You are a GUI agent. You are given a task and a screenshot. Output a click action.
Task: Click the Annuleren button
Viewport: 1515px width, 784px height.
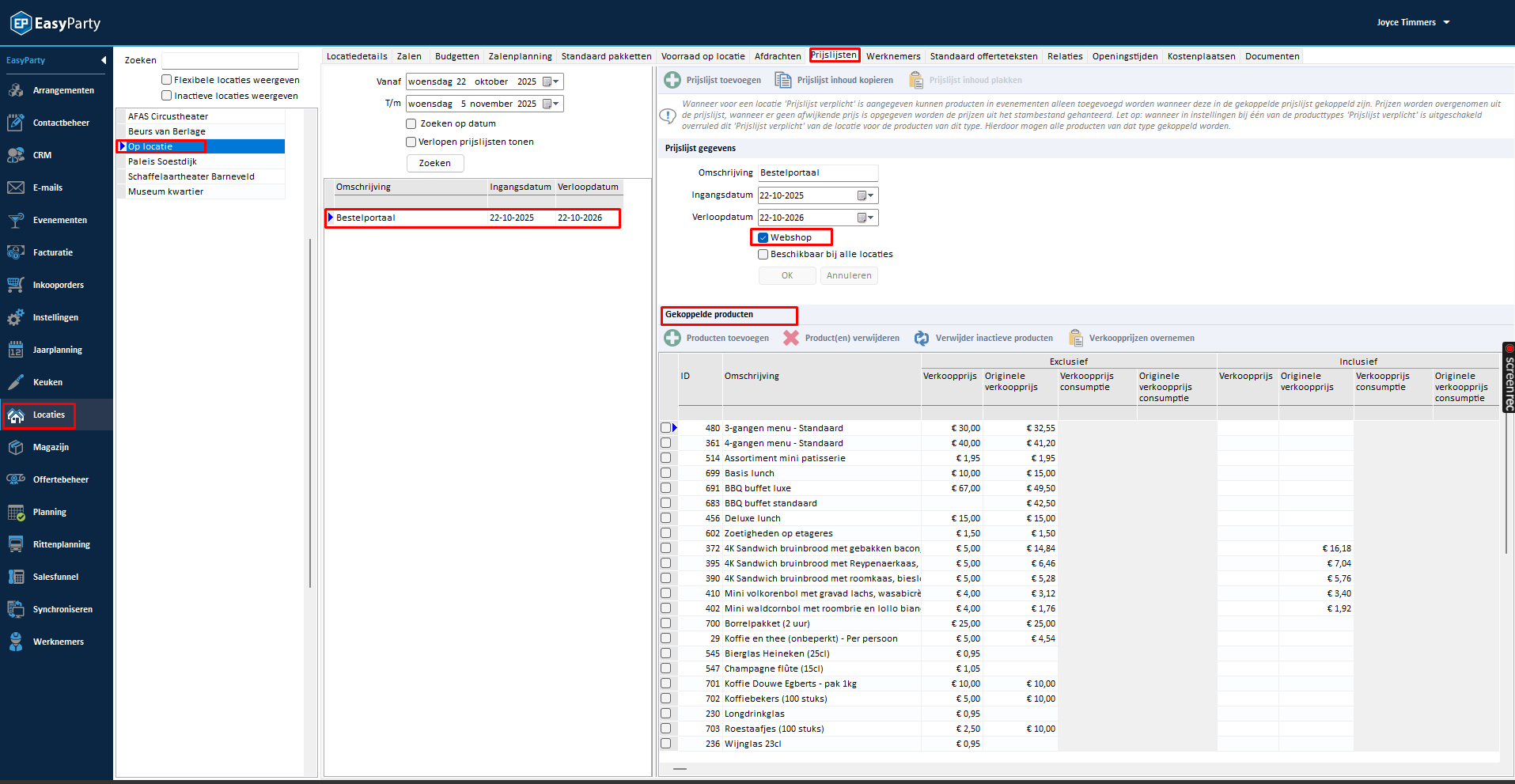(848, 275)
